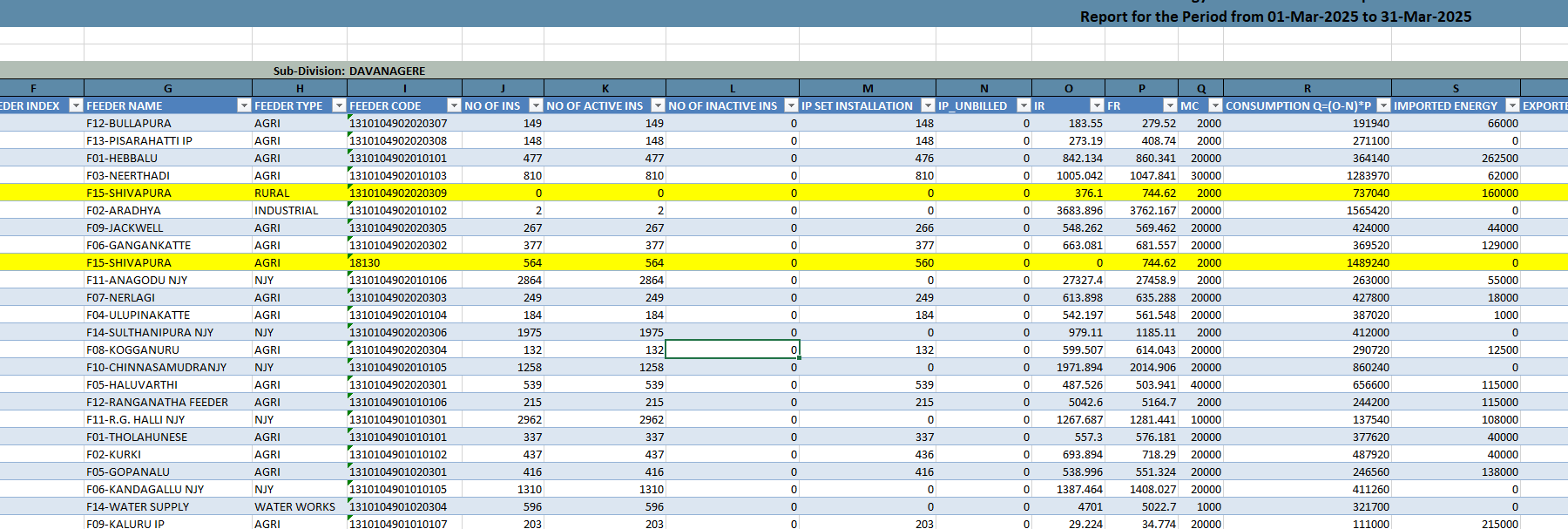The image size is (1568, 529).
Task: Open the NO OF INACTIVE INS filter dropdown
Action: [x=791, y=105]
